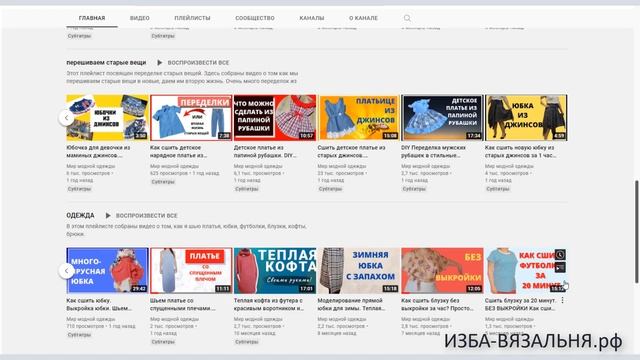Open 'Как сшить юбку. Выкройка юбки' title
This screenshot has width=640, height=360.
[99, 304]
